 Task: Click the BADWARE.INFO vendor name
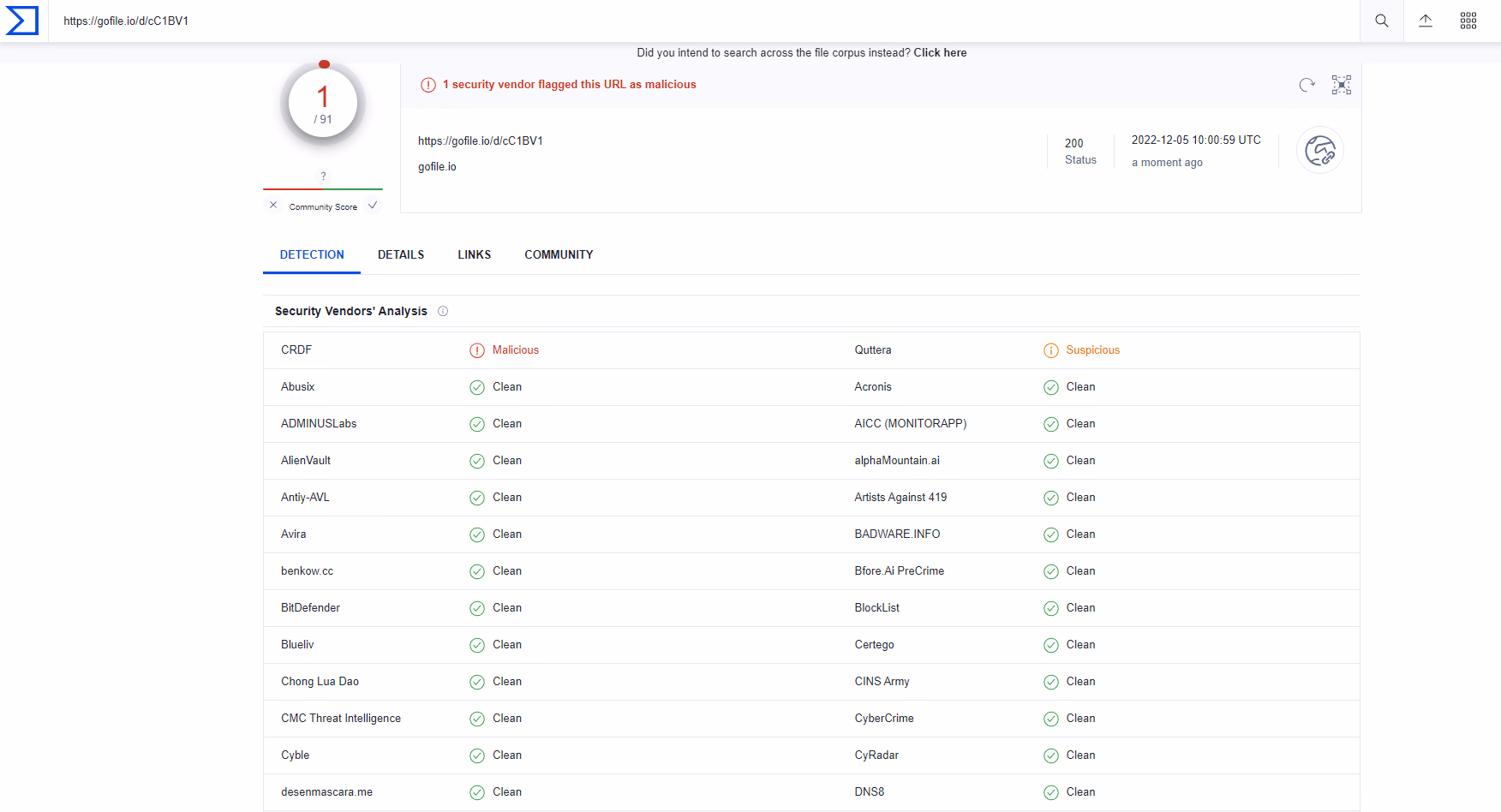click(x=897, y=534)
